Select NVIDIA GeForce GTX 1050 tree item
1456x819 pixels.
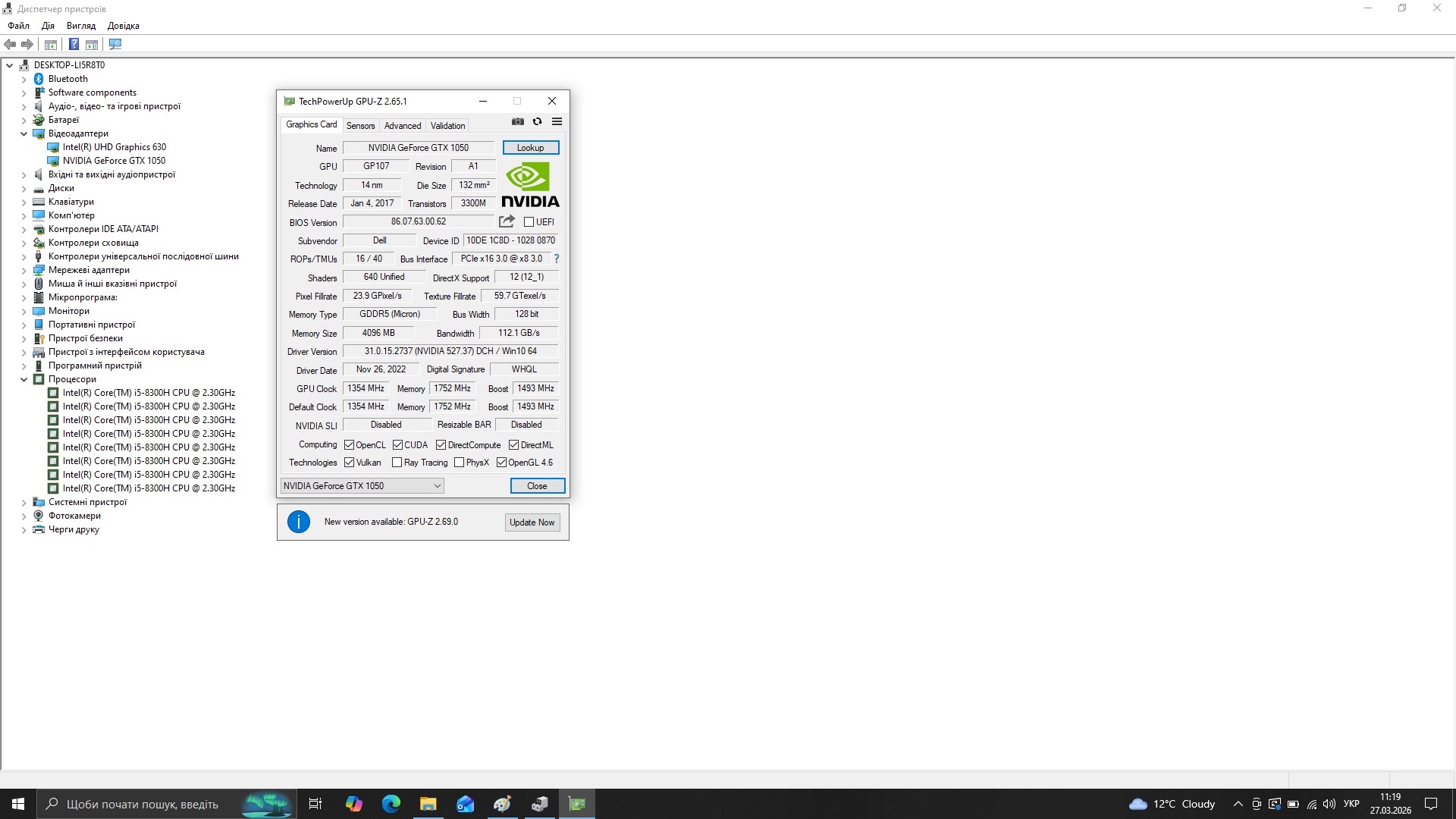pos(114,161)
